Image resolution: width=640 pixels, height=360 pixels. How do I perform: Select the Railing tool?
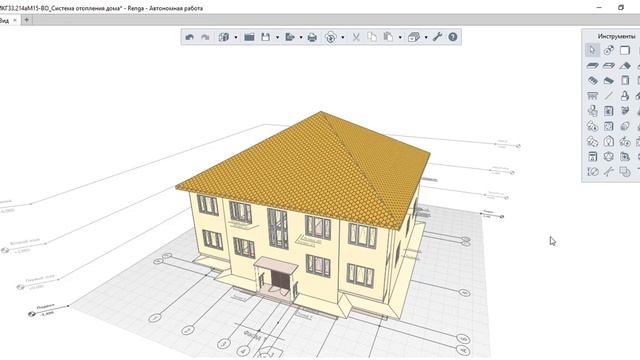point(592,96)
